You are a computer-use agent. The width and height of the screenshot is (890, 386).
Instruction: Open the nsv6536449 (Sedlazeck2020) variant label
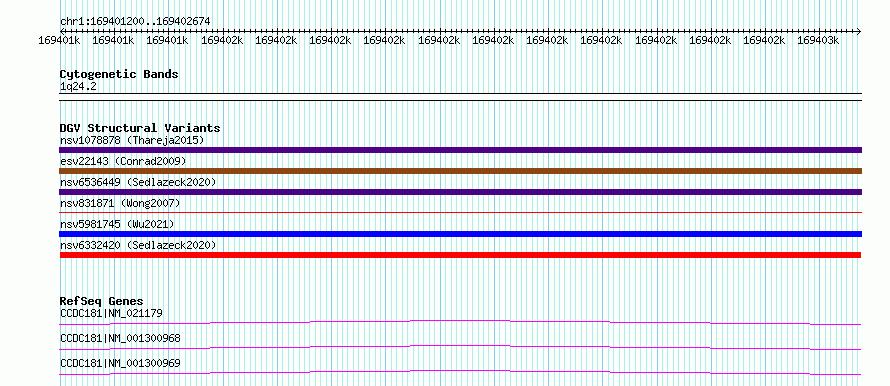pyautogui.click(x=138, y=182)
